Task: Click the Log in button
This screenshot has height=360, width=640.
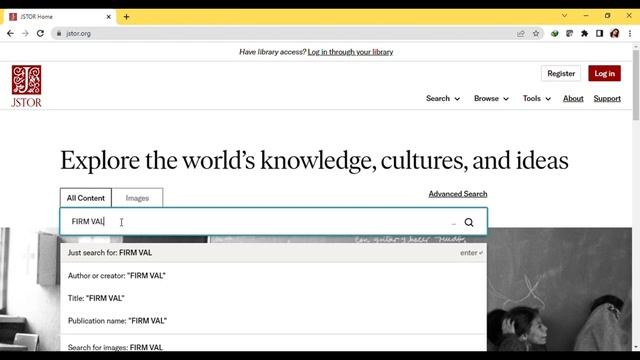Action: coord(604,73)
